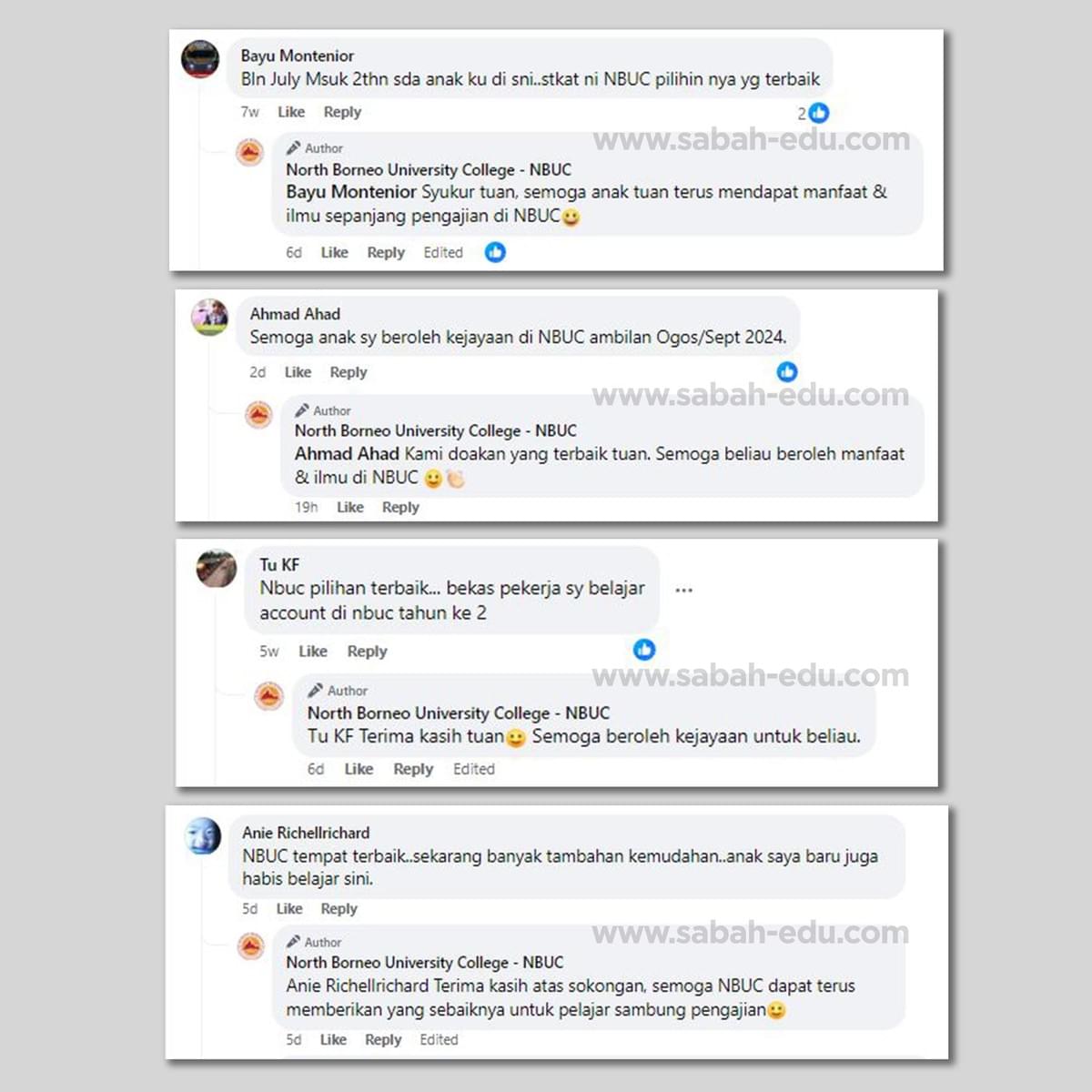Click like reaction icon on Bayu Montenior's comment
Screen dimensions: 1092x1092
[x=819, y=113]
